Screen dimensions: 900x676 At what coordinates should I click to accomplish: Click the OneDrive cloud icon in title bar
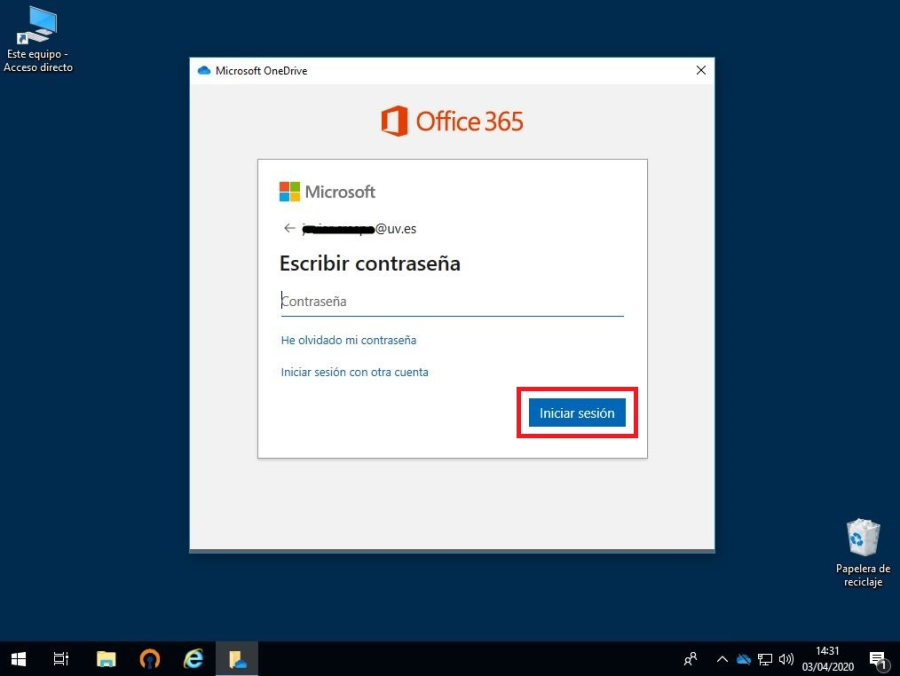[204, 71]
